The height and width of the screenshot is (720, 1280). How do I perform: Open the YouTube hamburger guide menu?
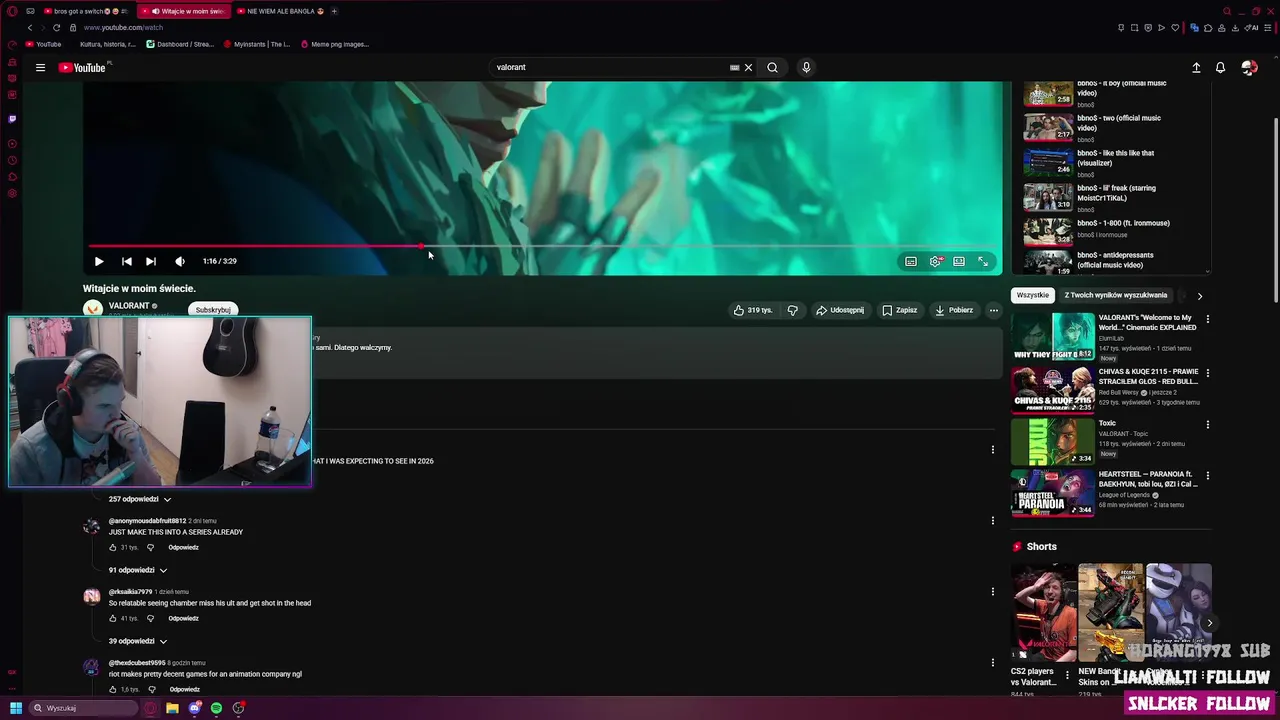[40, 67]
